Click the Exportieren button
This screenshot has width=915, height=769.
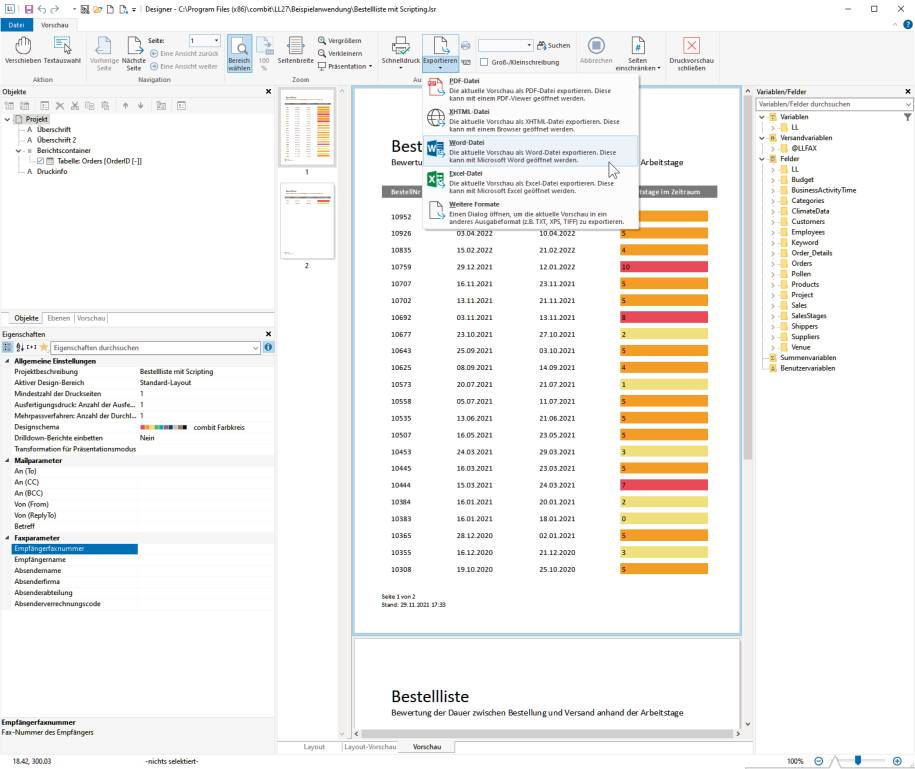[x=440, y=53]
